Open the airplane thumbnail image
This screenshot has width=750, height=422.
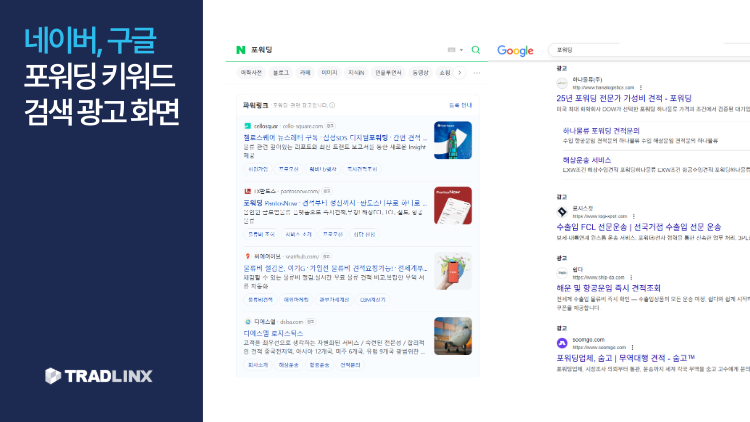tap(453, 336)
